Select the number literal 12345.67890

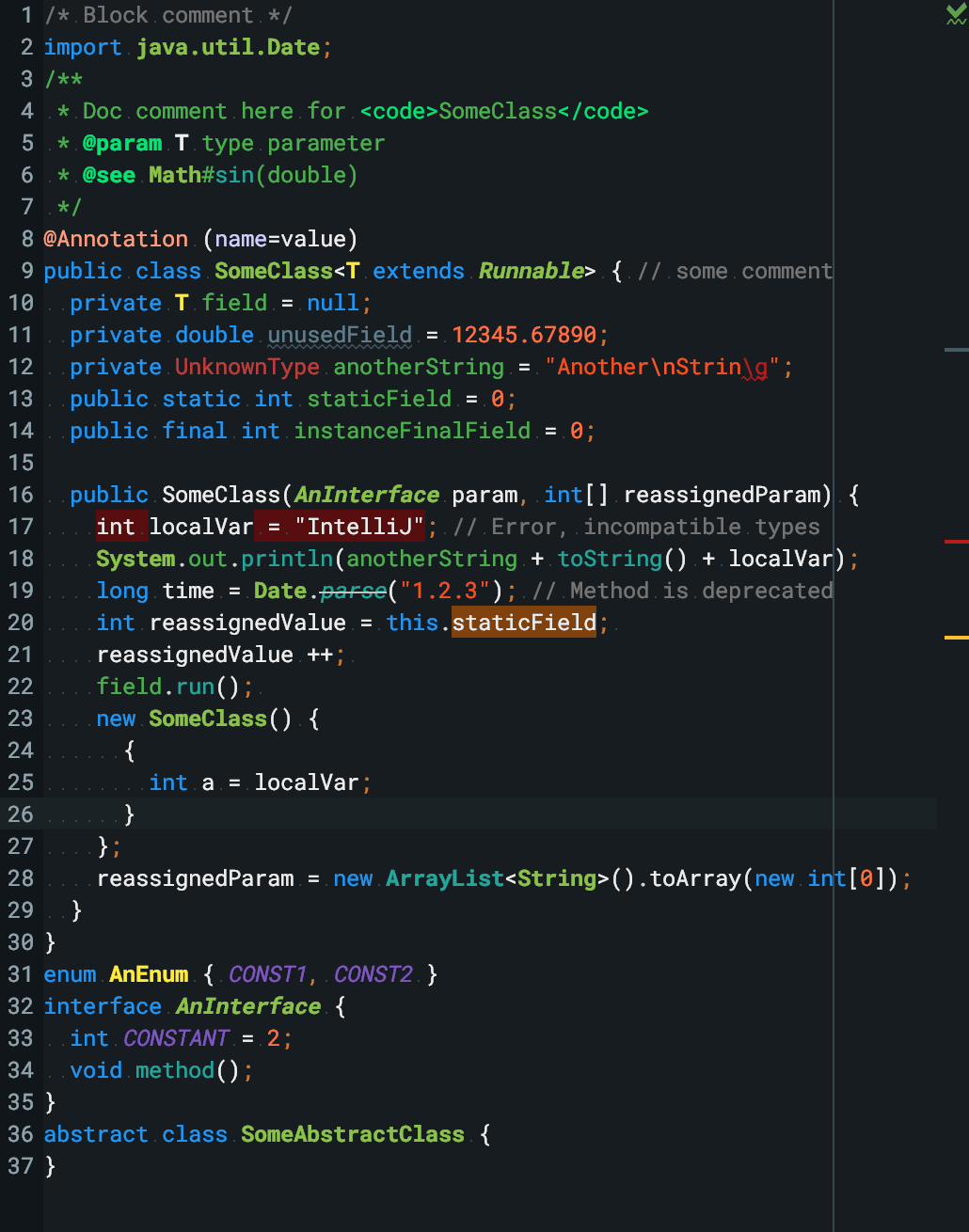tap(527, 334)
